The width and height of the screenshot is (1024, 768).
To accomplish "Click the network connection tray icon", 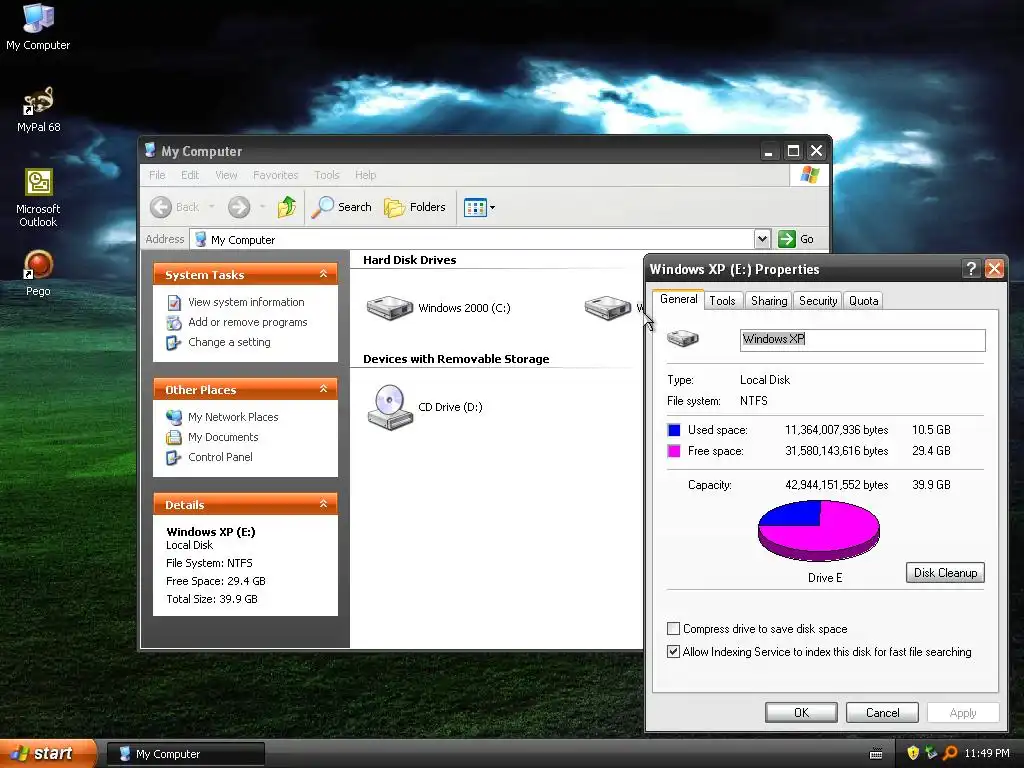I will pos(931,753).
